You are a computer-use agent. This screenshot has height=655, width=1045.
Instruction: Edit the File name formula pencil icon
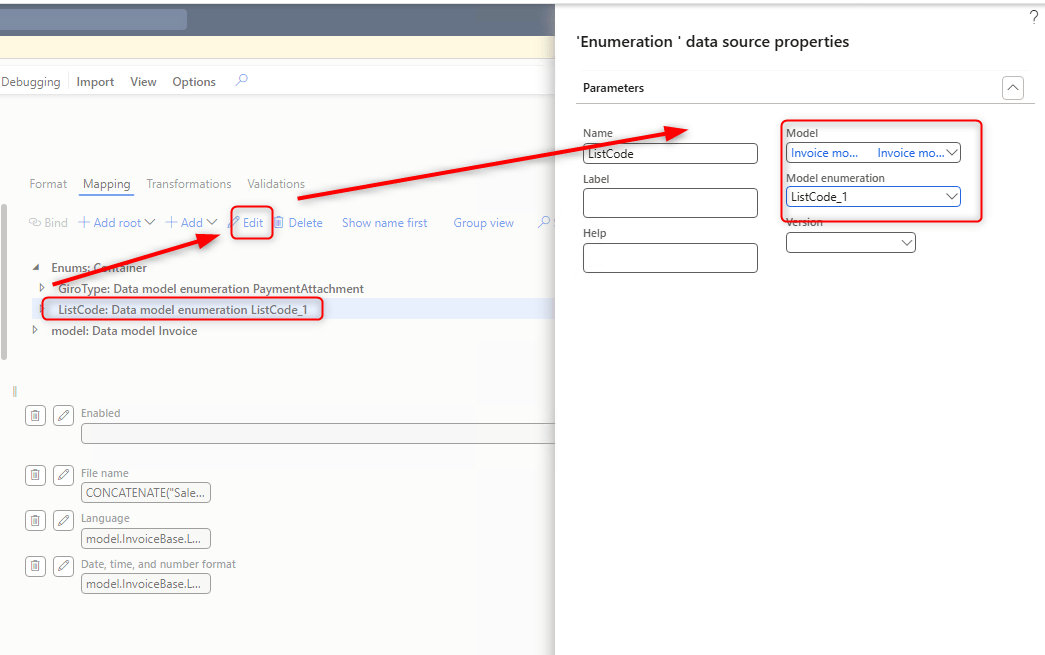[x=63, y=475]
